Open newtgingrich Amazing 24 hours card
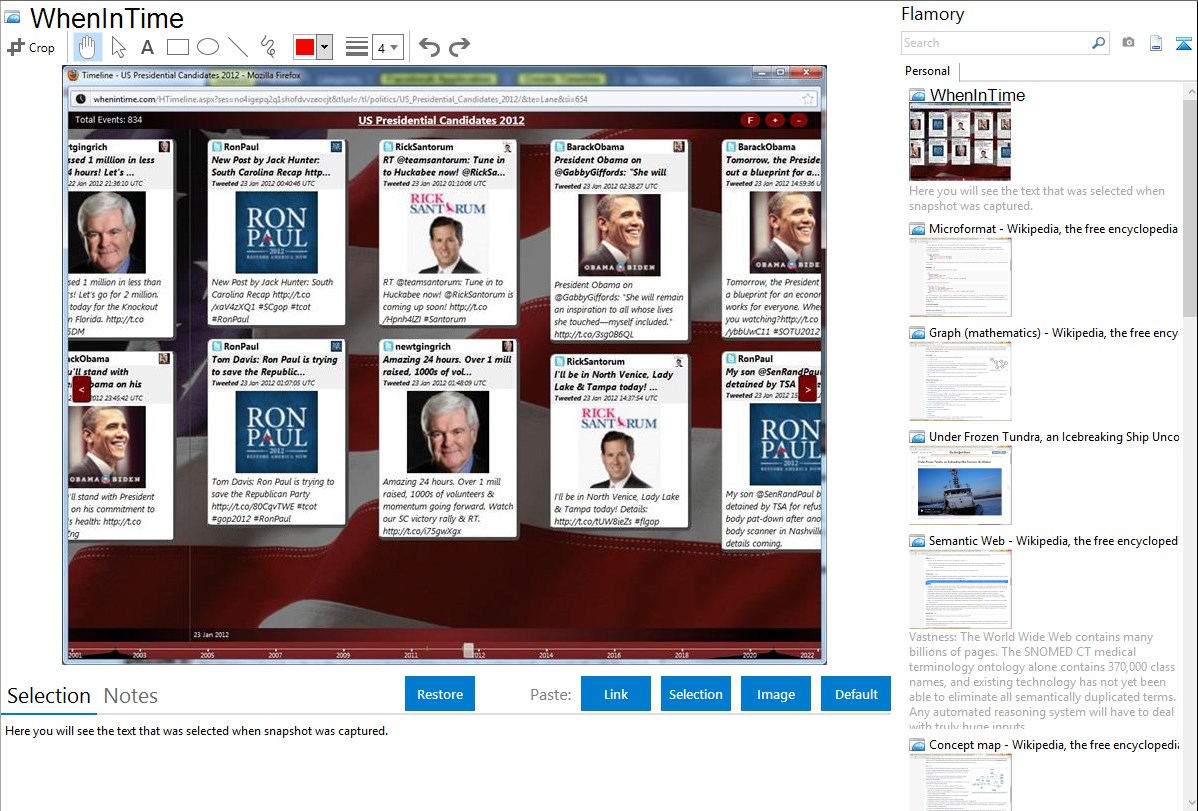Viewport: 1198px width, 811px height. [448, 438]
